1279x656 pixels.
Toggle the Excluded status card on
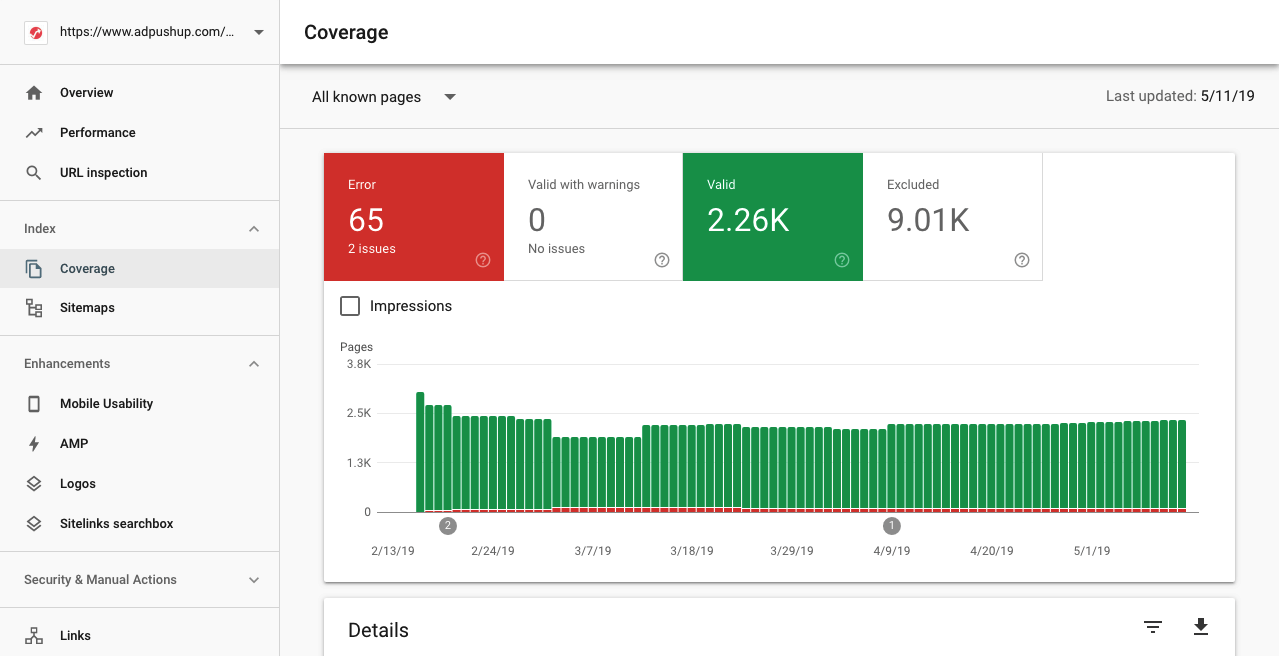tap(952, 216)
